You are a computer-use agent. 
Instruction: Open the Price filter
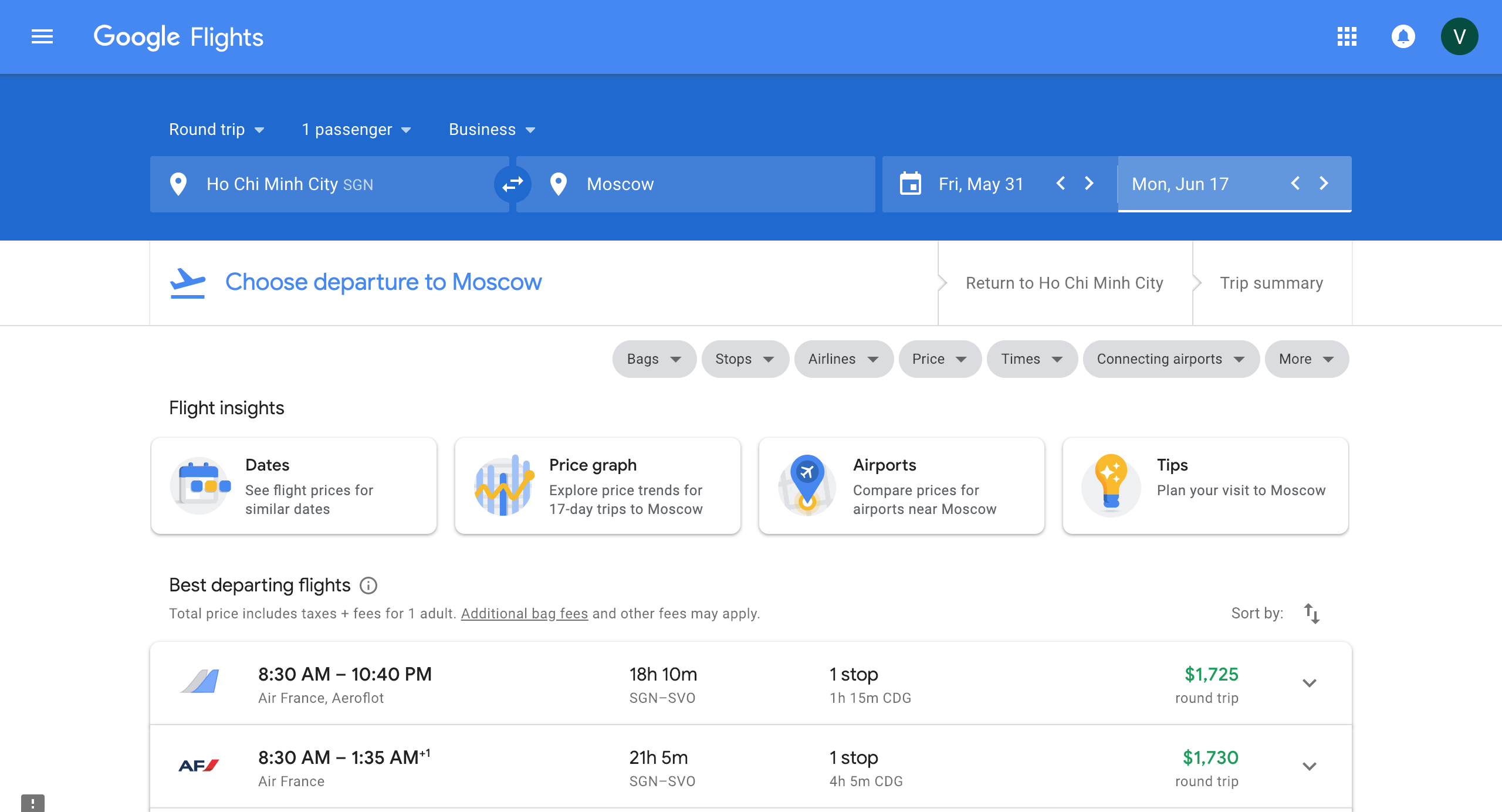click(x=939, y=359)
